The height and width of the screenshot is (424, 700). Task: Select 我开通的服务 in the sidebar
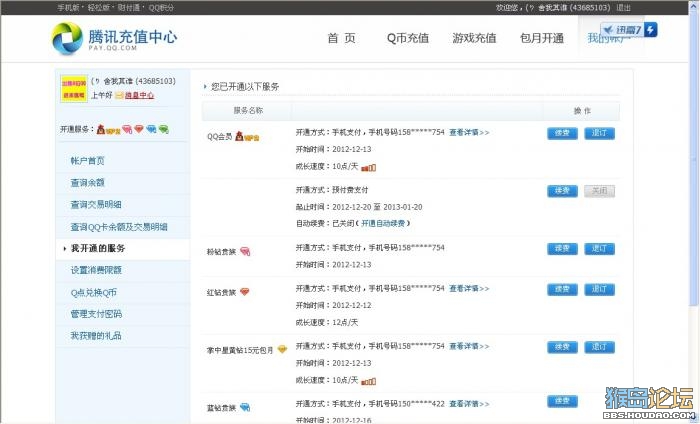tap(98, 249)
